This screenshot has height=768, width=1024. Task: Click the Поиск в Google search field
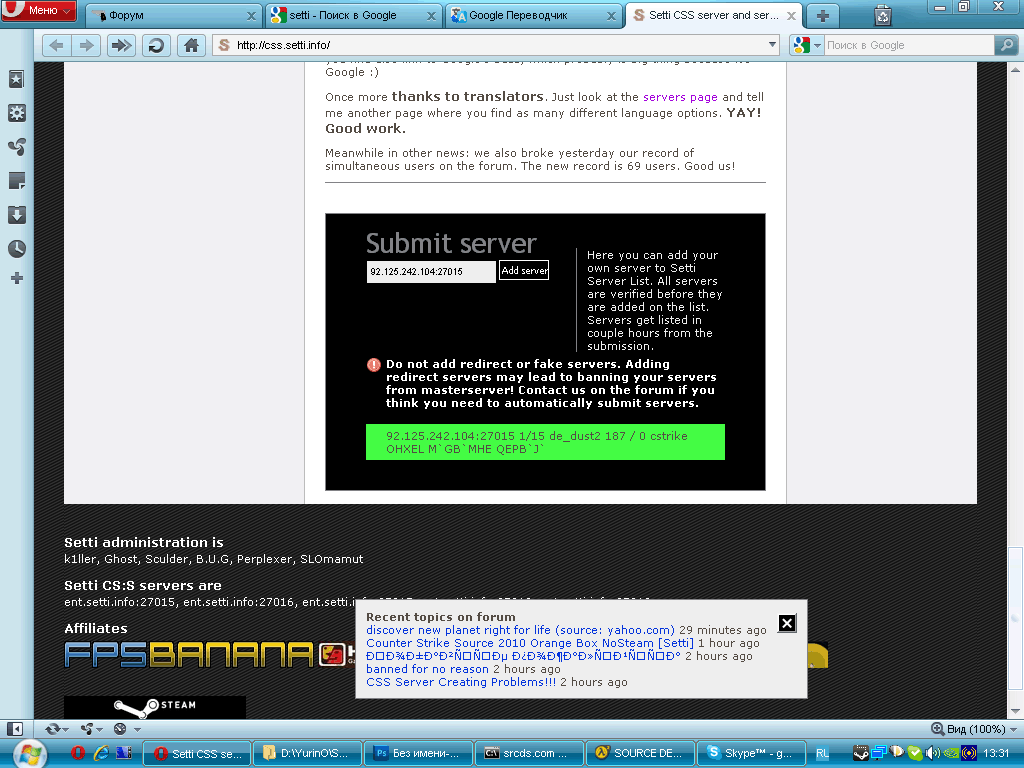[908, 45]
